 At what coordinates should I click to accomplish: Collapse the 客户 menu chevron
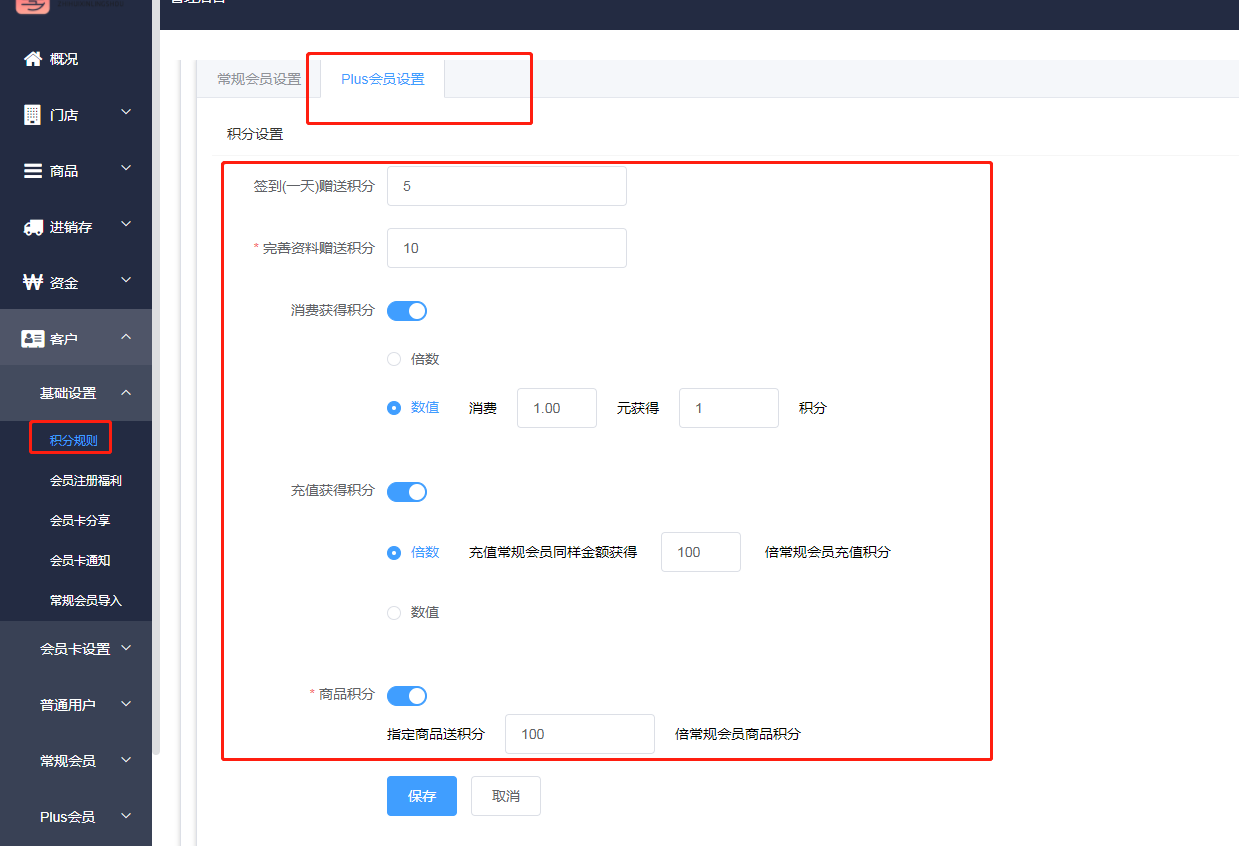coord(126,337)
